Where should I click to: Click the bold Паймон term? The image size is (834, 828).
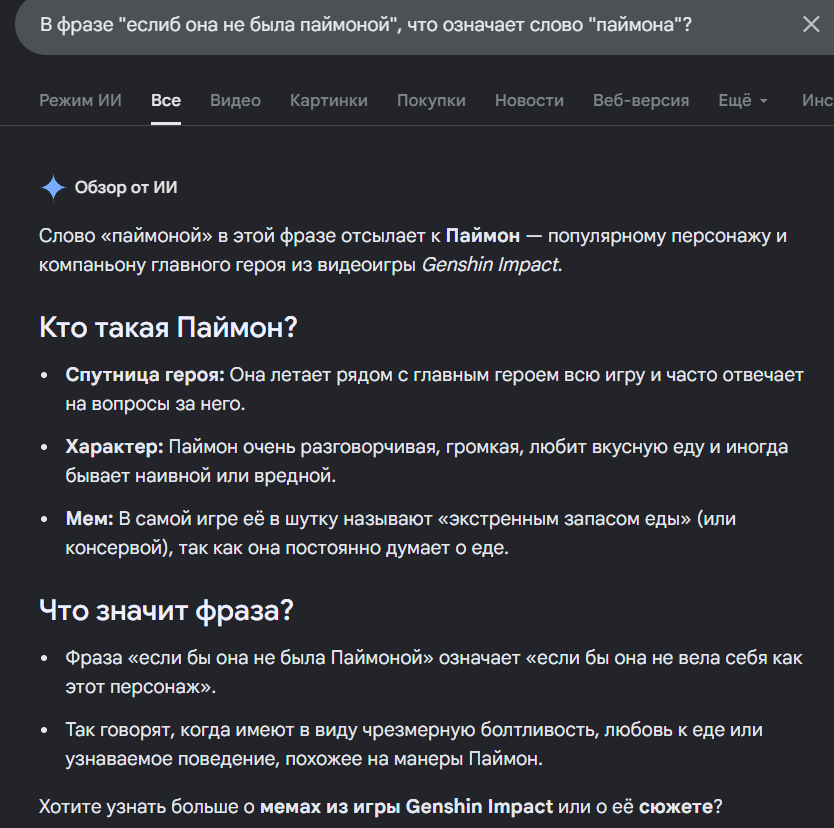coord(483,236)
